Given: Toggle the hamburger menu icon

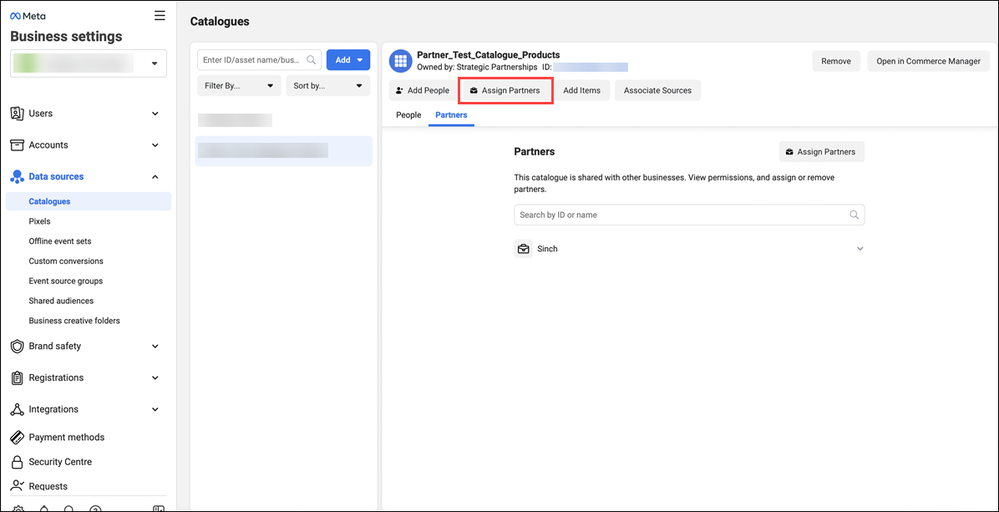Looking at the screenshot, I should coord(160,16).
